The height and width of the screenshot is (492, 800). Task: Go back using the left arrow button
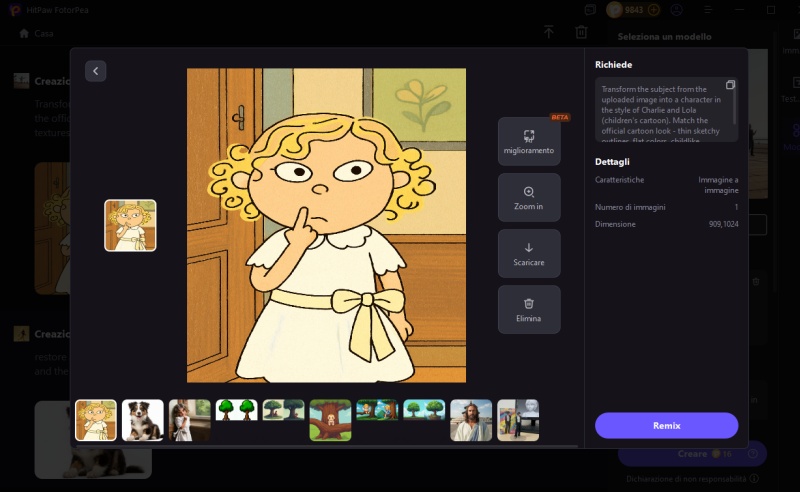pos(95,71)
